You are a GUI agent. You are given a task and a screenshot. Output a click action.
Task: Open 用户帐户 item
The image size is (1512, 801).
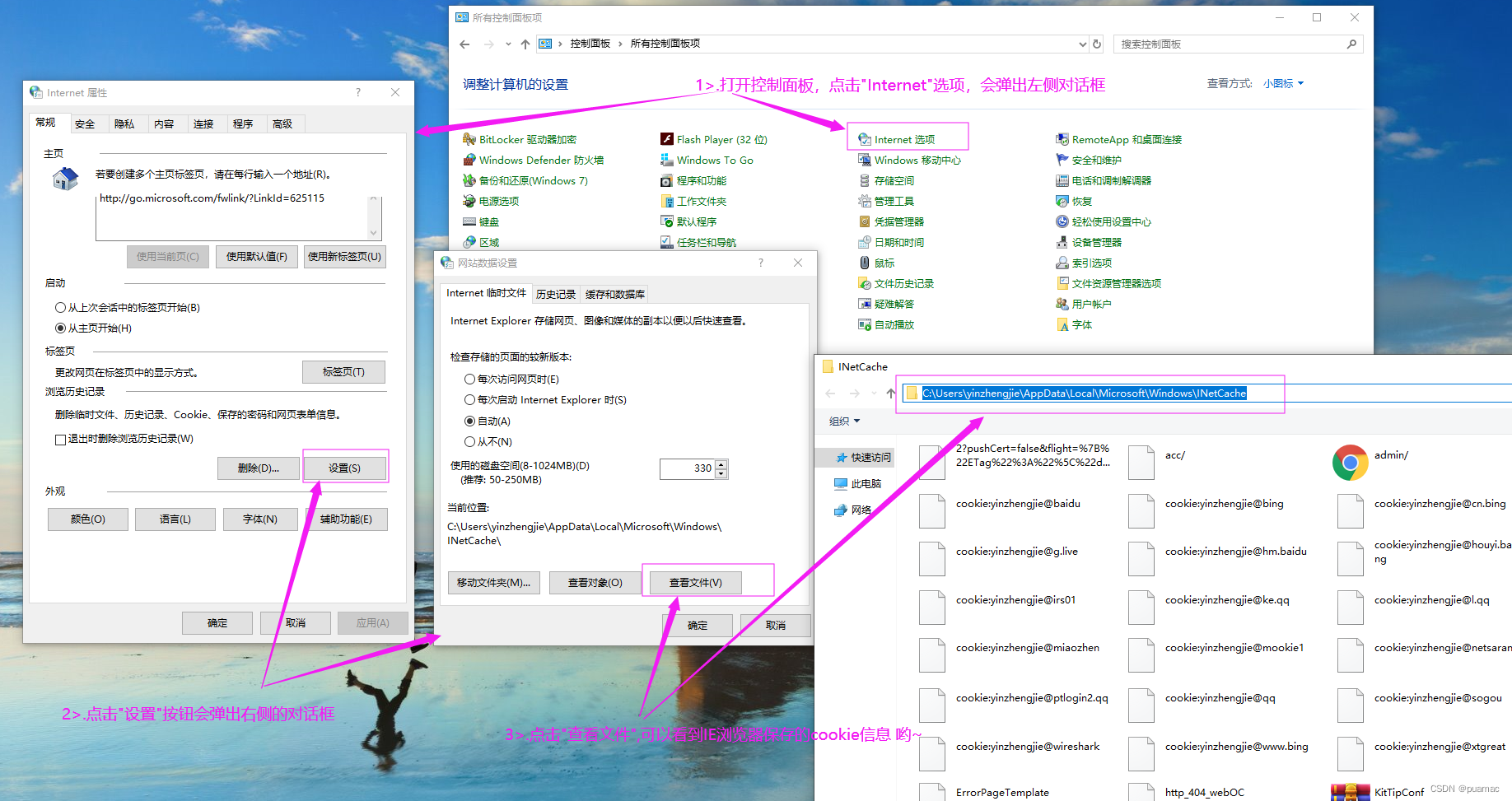coord(1084,305)
